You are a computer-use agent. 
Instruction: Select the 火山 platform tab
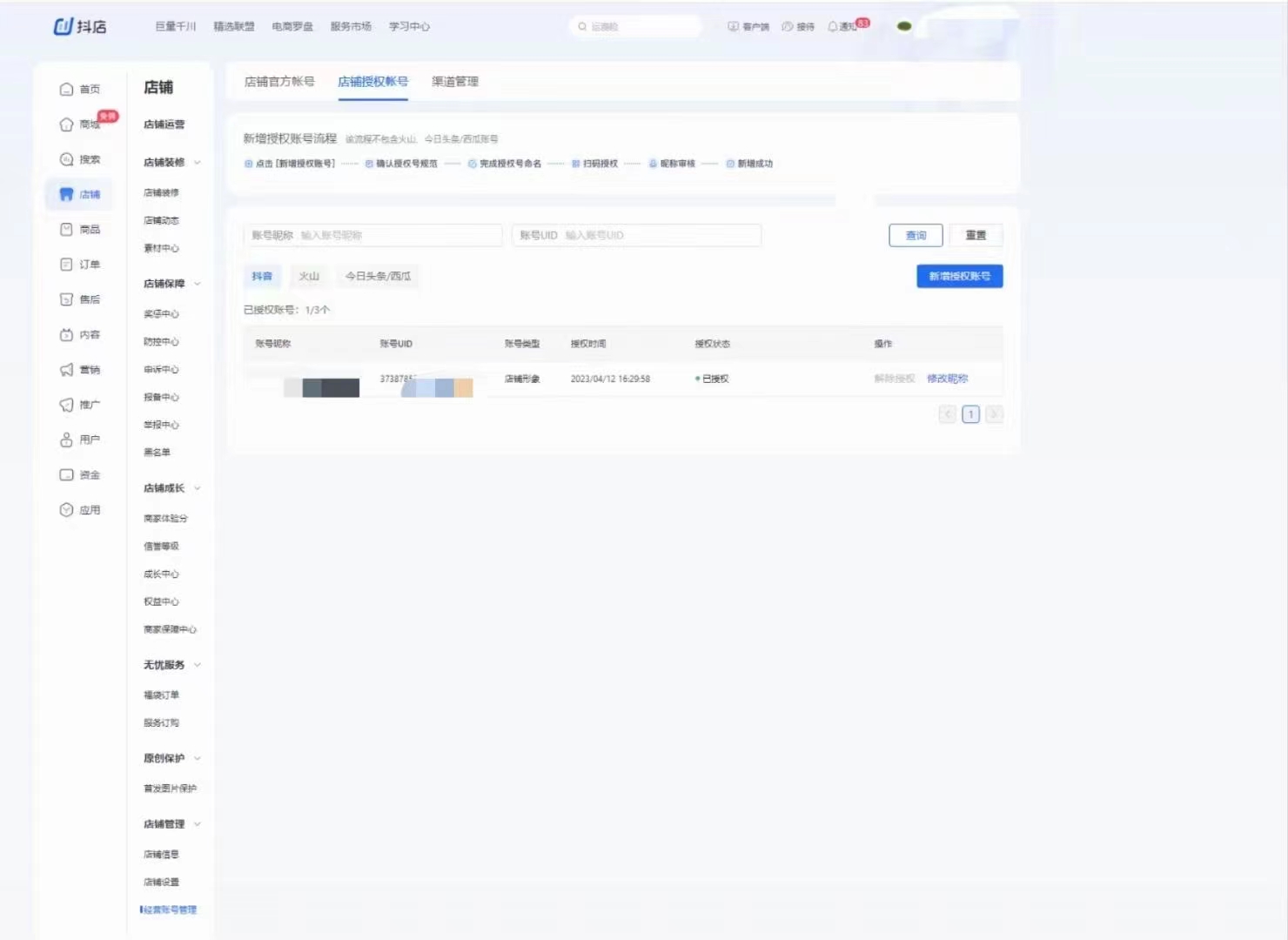point(309,277)
